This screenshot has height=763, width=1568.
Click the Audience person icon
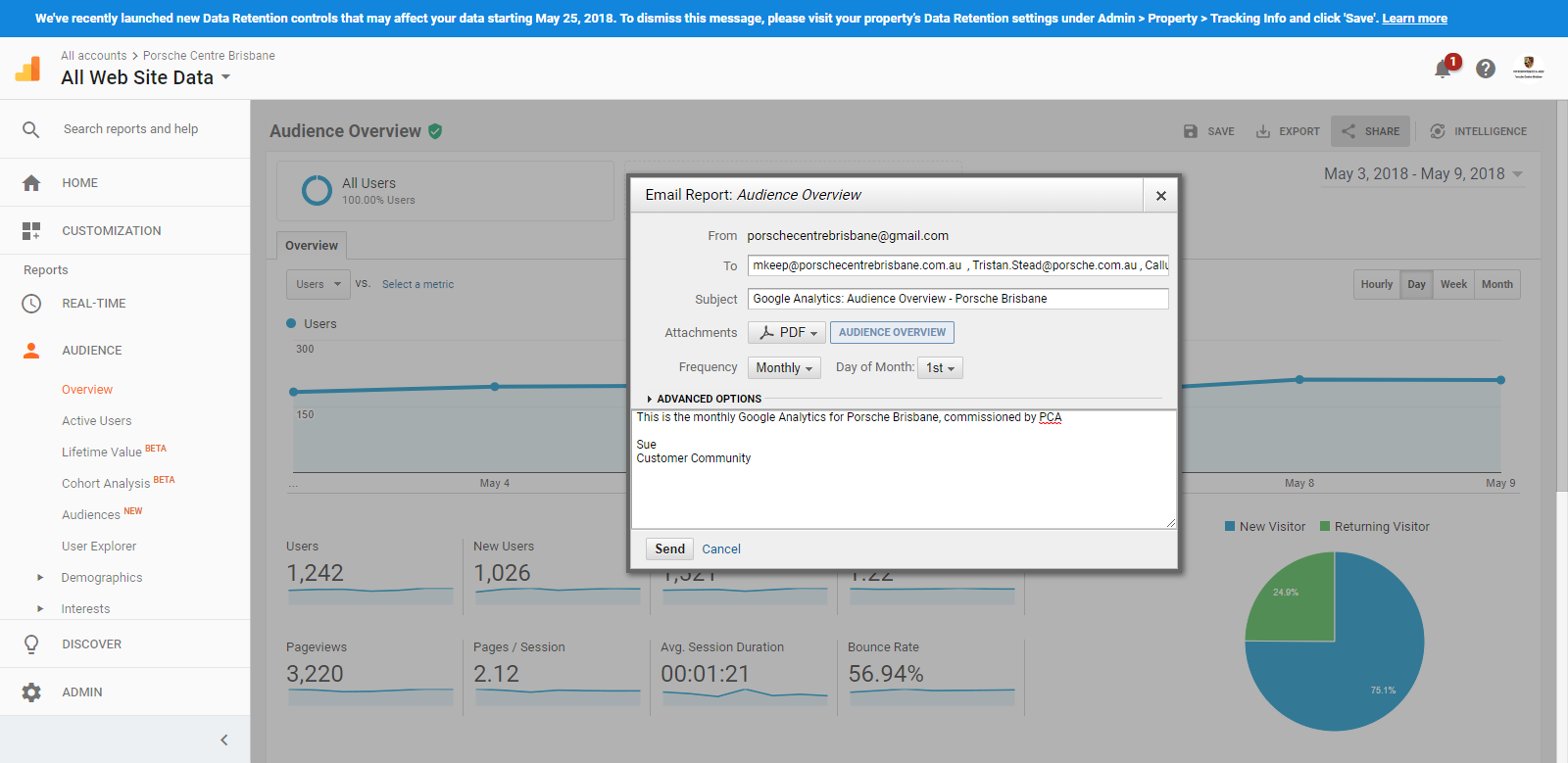point(31,351)
